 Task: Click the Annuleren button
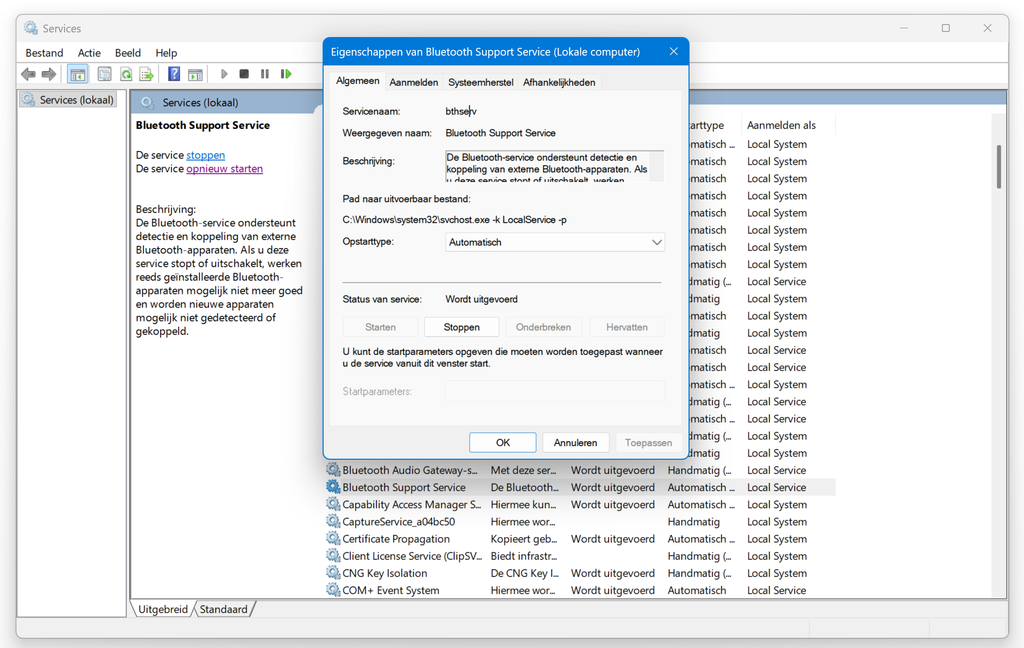coord(575,442)
